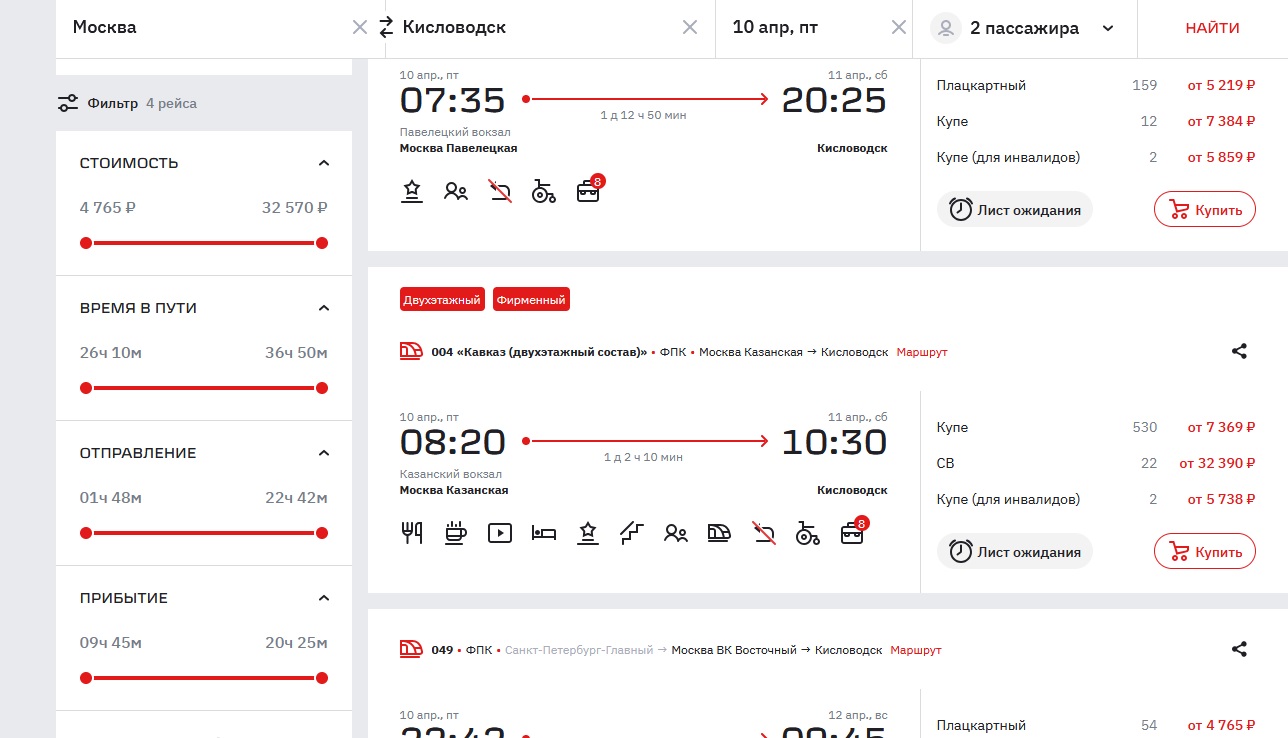Click the left handle of the Отправление slider
The image size is (1288, 738).
tap(86, 533)
